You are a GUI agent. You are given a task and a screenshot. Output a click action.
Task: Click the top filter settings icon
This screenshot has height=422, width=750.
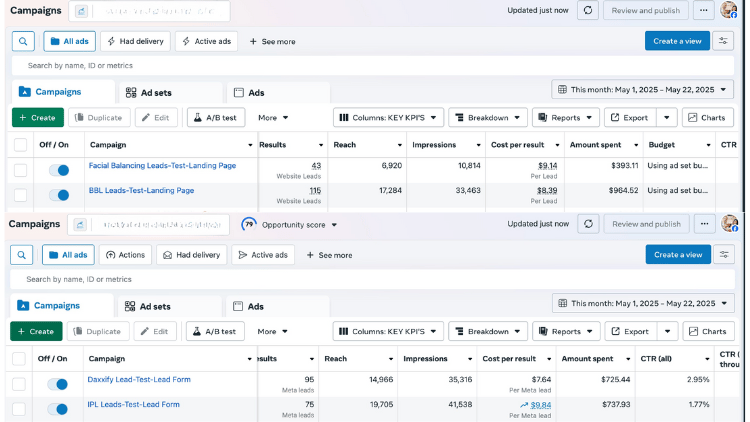point(725,41)
